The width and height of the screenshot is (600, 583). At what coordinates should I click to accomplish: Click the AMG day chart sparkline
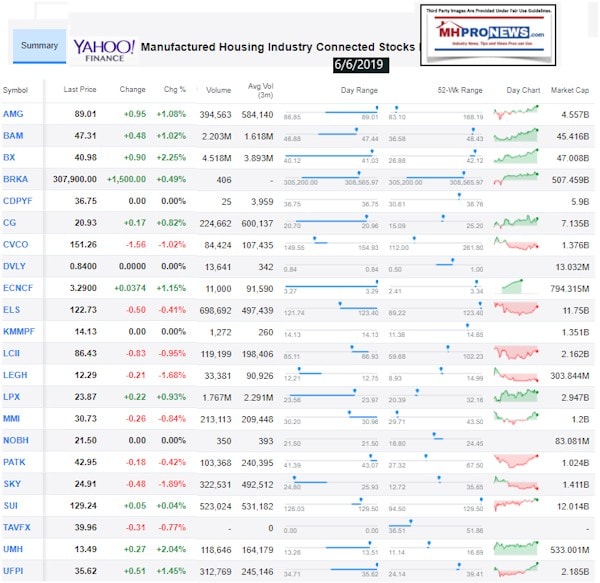(516, 112)
